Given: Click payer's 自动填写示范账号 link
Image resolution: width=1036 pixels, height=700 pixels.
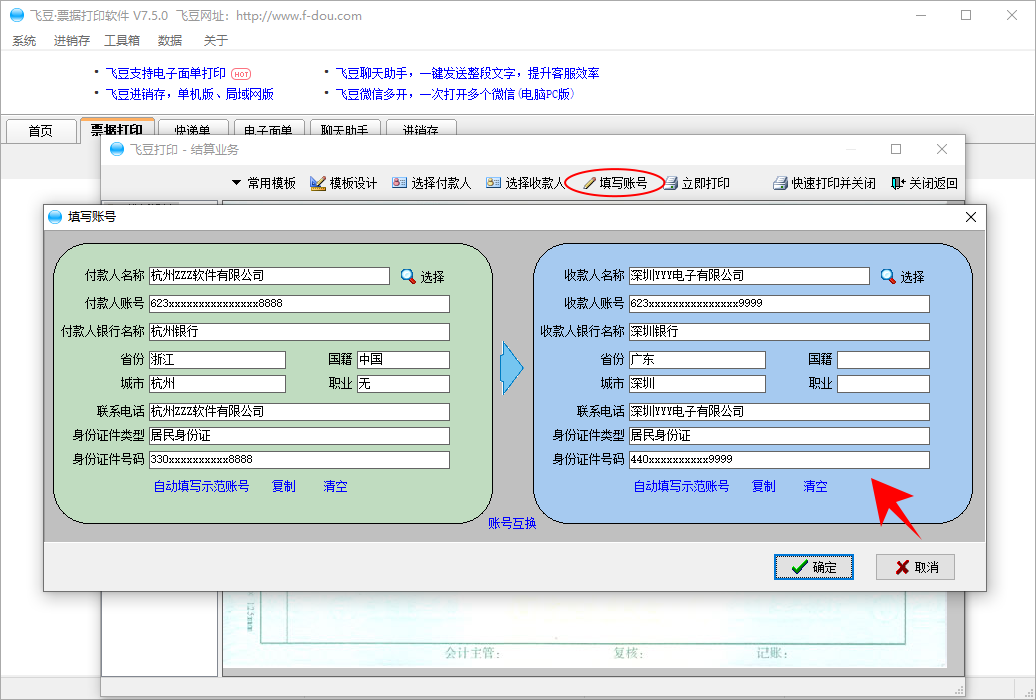Looking at the screenshot, I should pos(201,487).
